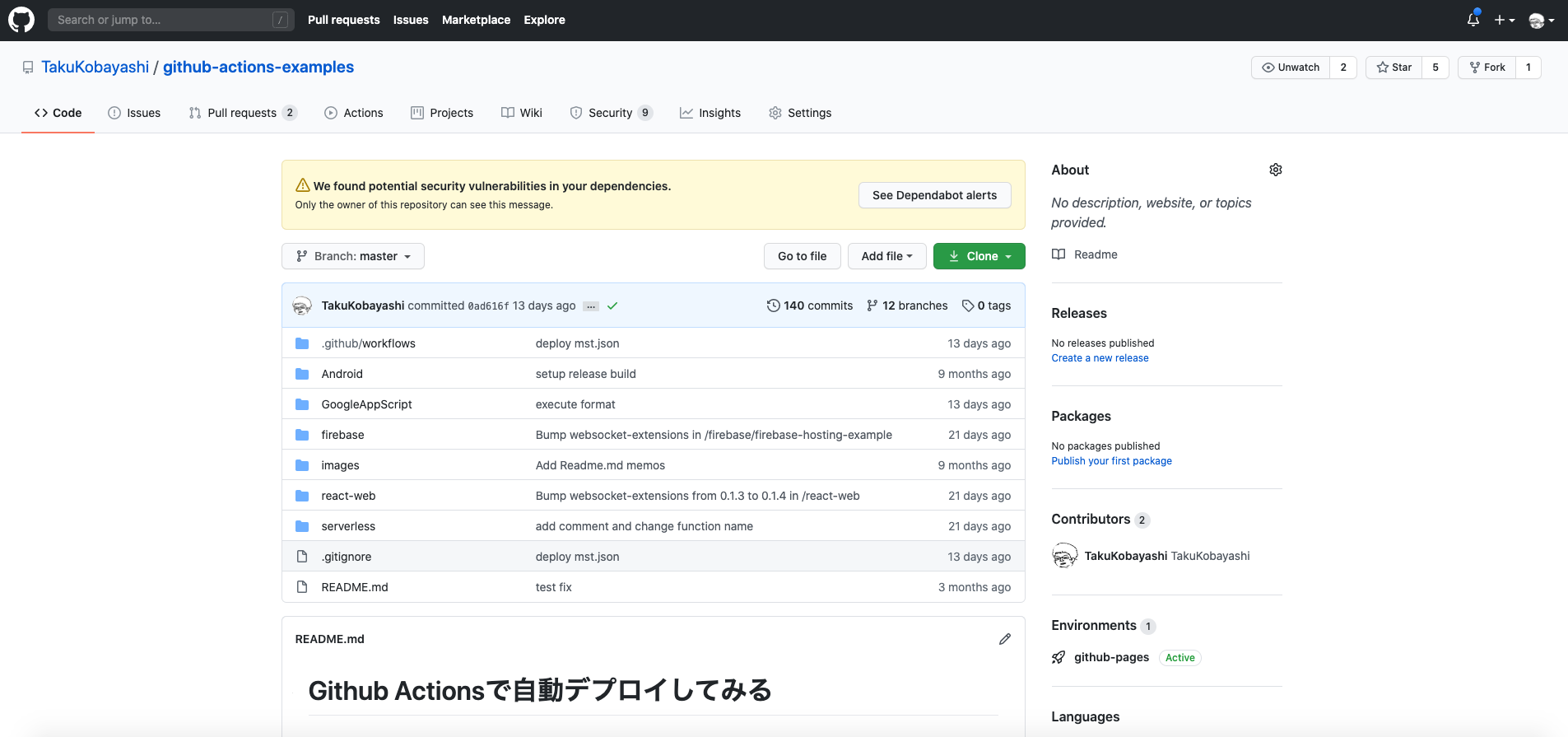
Task: Click the Go to file button
Action: click(x=803, y=256)
